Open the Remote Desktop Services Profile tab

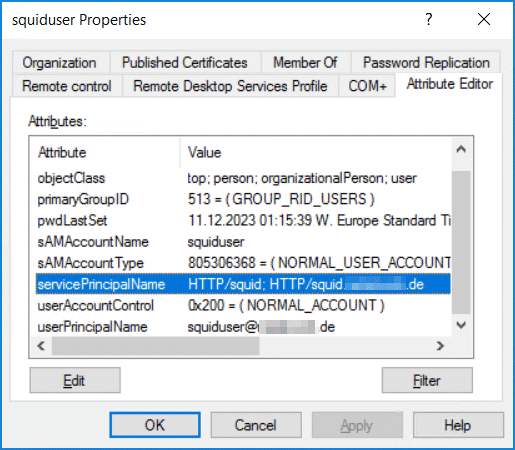tap(230, 86)
